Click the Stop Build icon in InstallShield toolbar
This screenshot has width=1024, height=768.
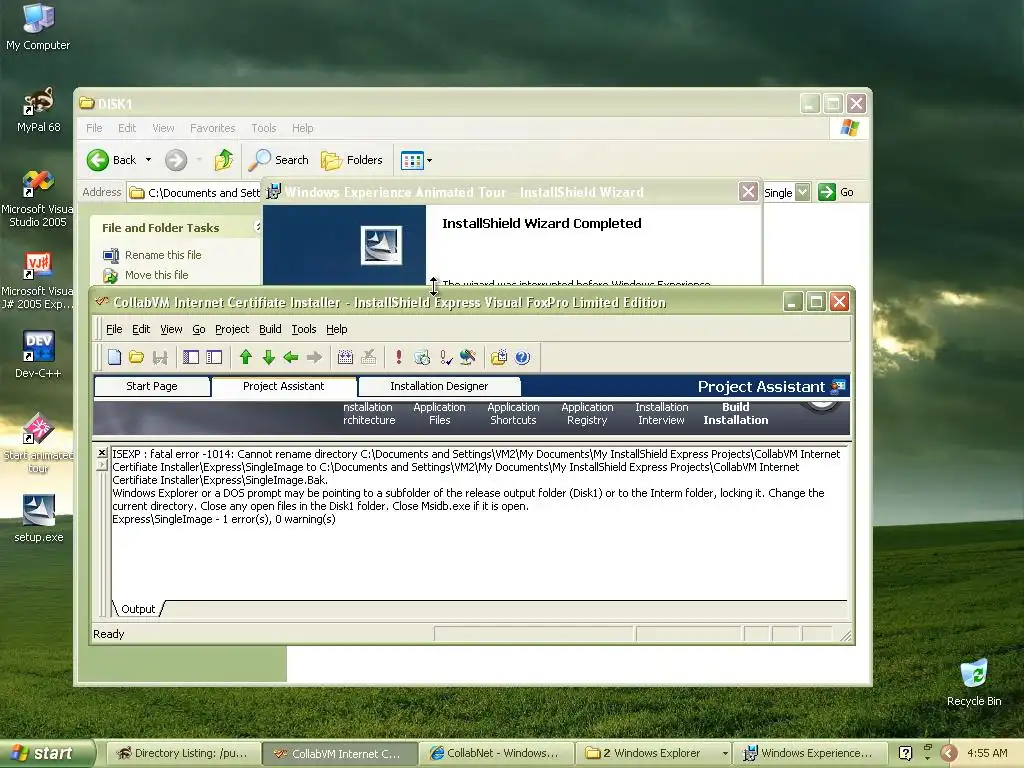368,357
